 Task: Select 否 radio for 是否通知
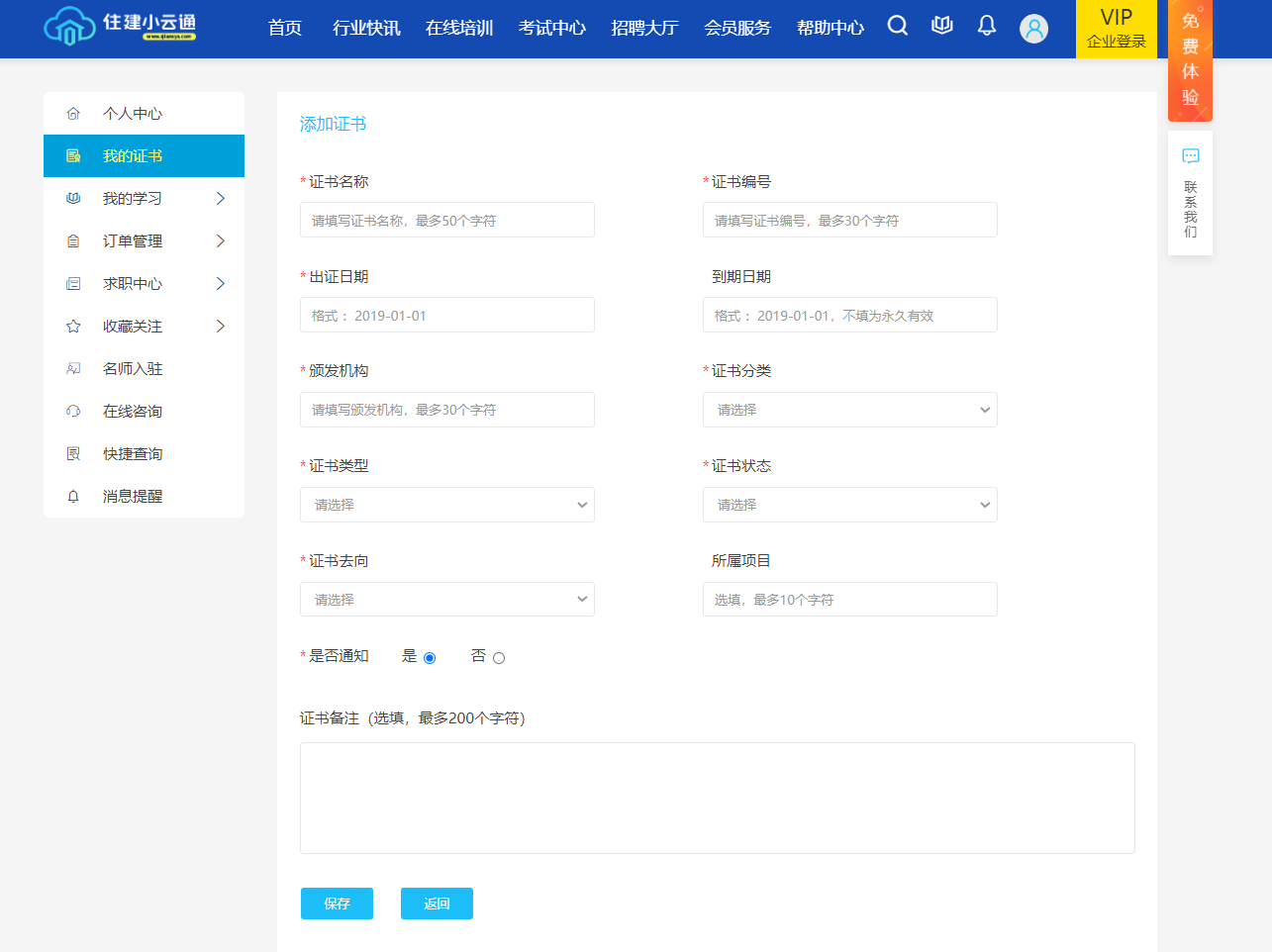tap(499, 658)
